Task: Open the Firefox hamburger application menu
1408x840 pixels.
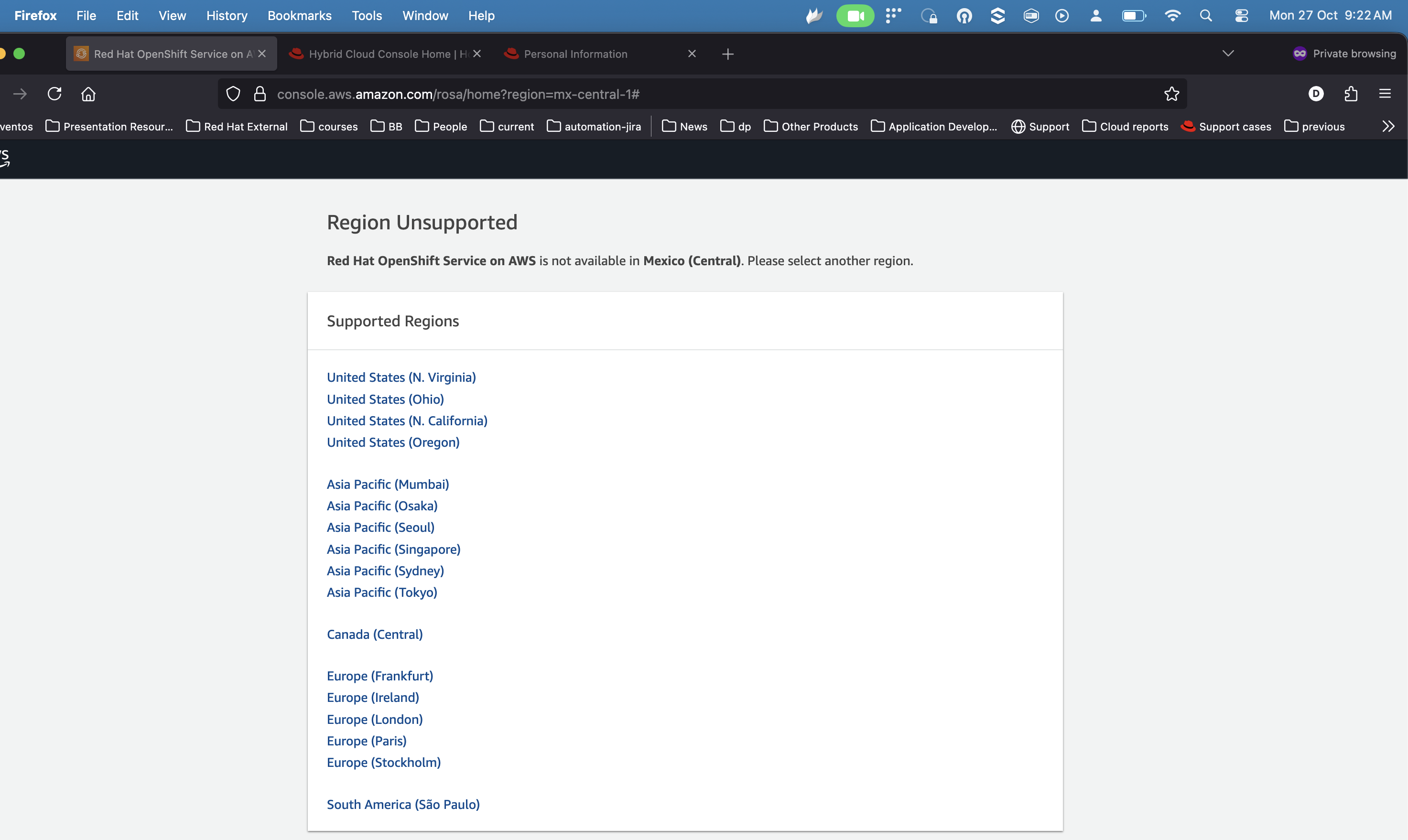Action: 1385,94
